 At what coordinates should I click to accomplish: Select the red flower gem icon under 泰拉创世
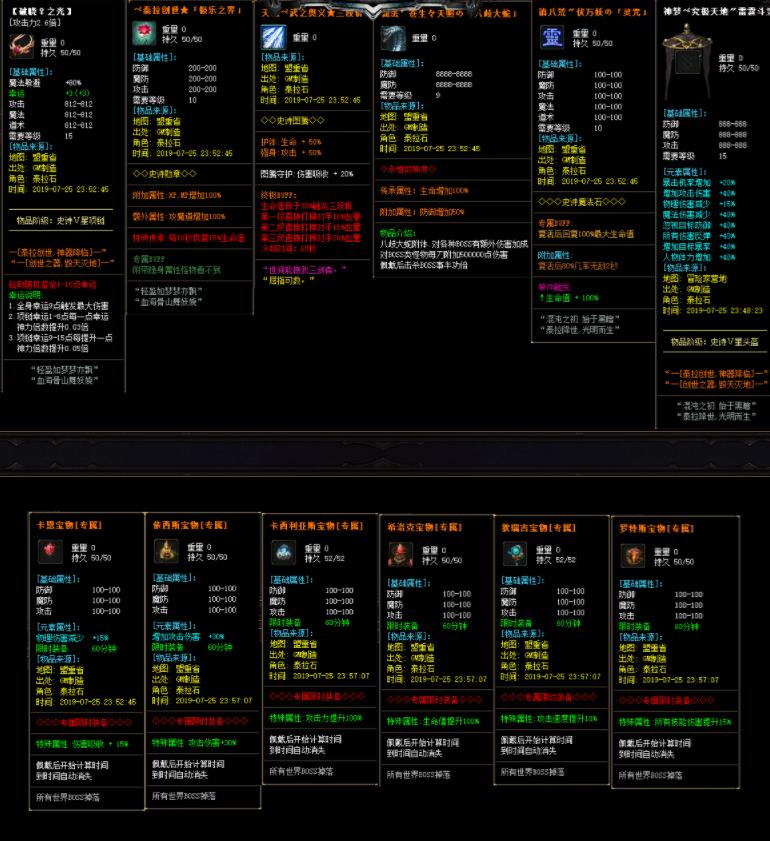145,33
